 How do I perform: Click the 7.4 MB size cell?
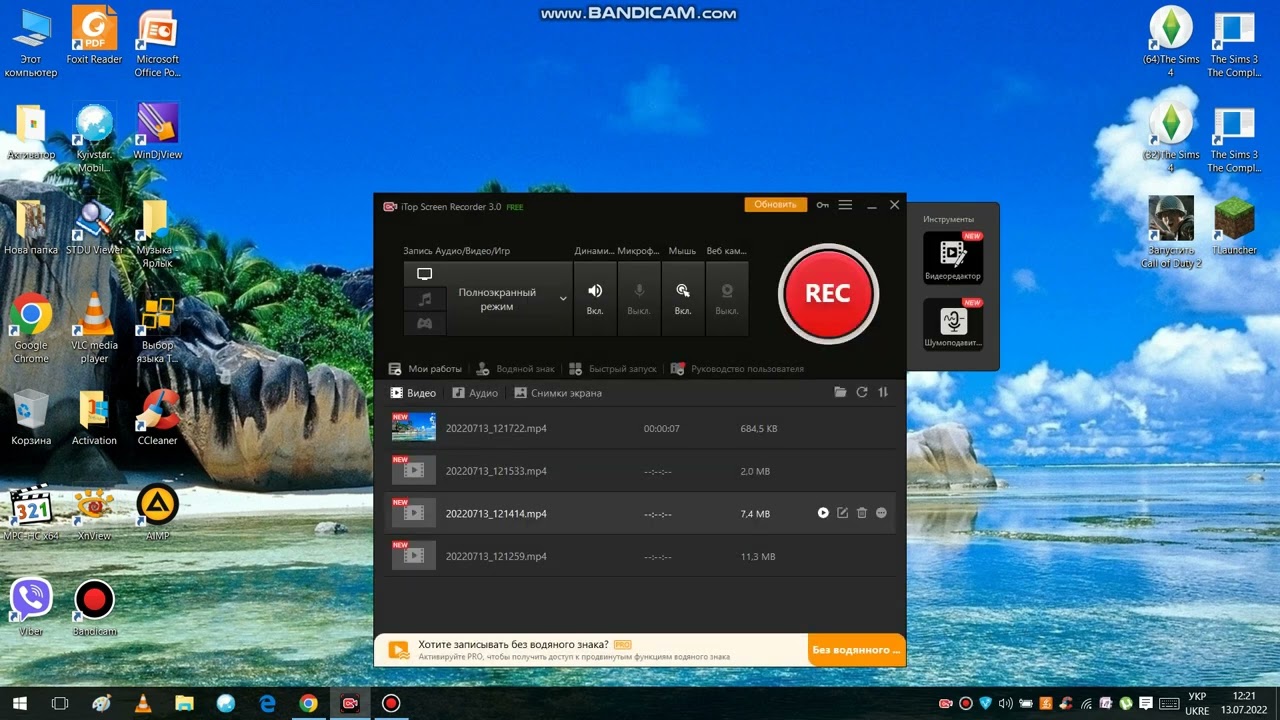pyautogui.click(x=755, y=514)
